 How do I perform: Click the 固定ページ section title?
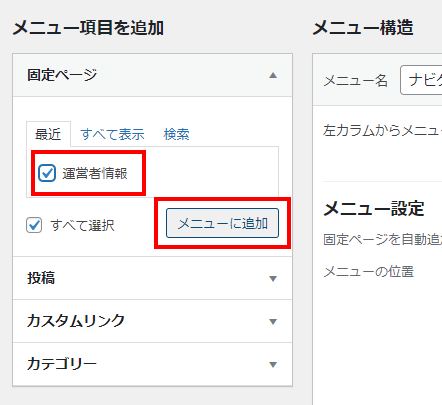(x=62, y=75)
